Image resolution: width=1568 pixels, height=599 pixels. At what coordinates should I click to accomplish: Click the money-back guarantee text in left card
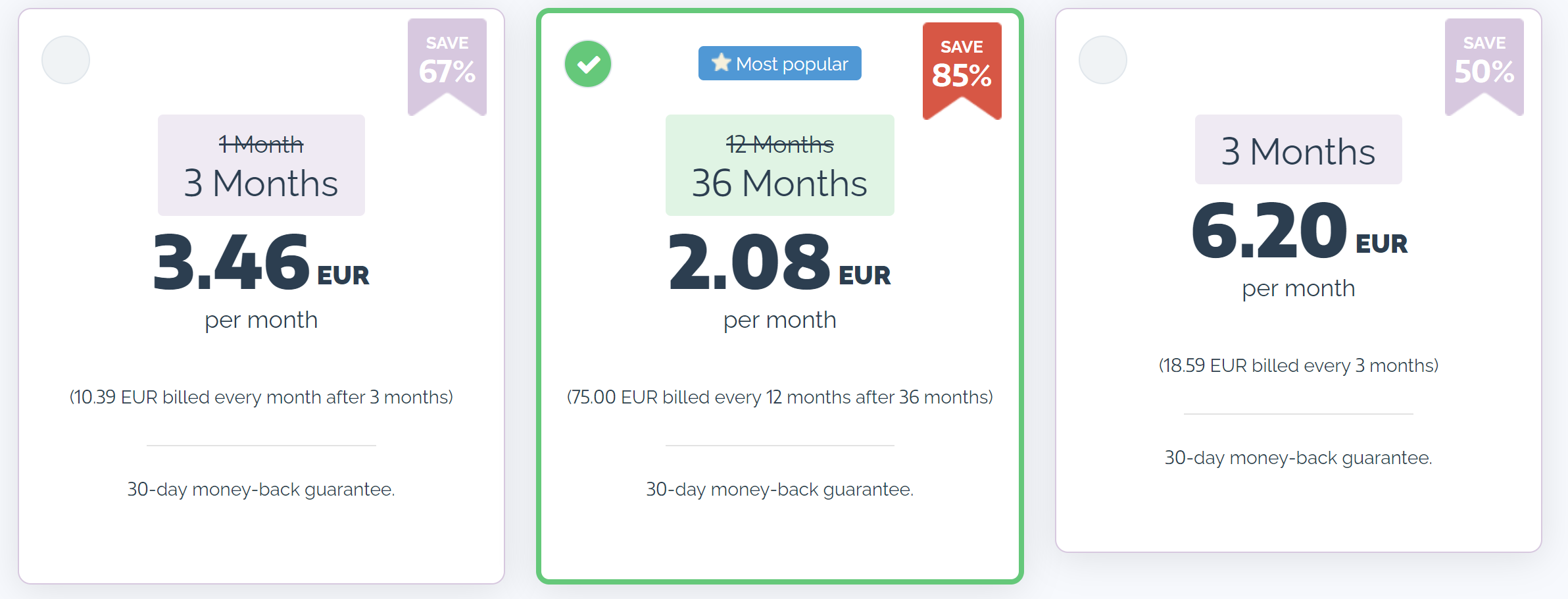[261, 489]
